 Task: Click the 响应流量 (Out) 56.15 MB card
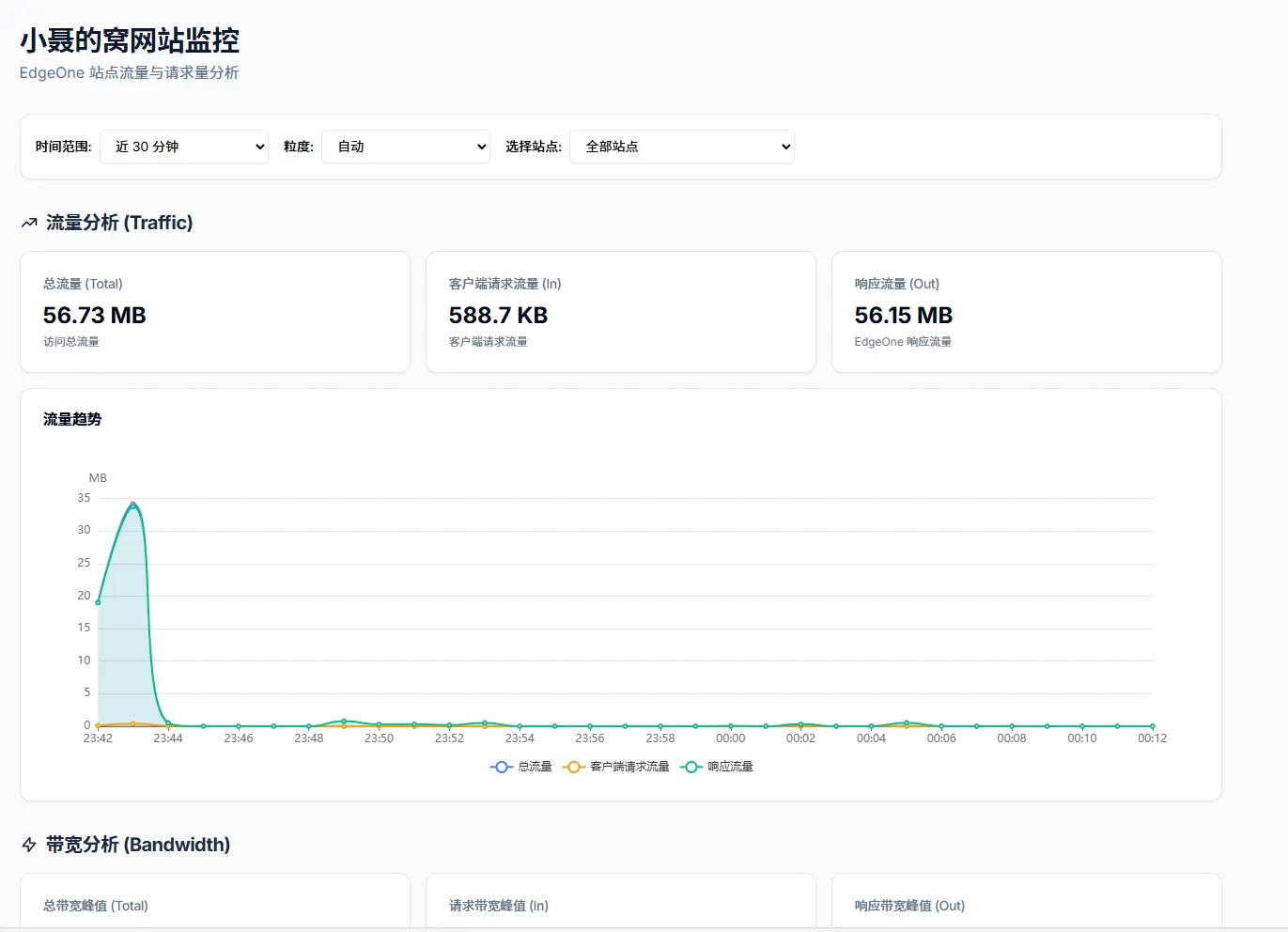[1027, 312]
